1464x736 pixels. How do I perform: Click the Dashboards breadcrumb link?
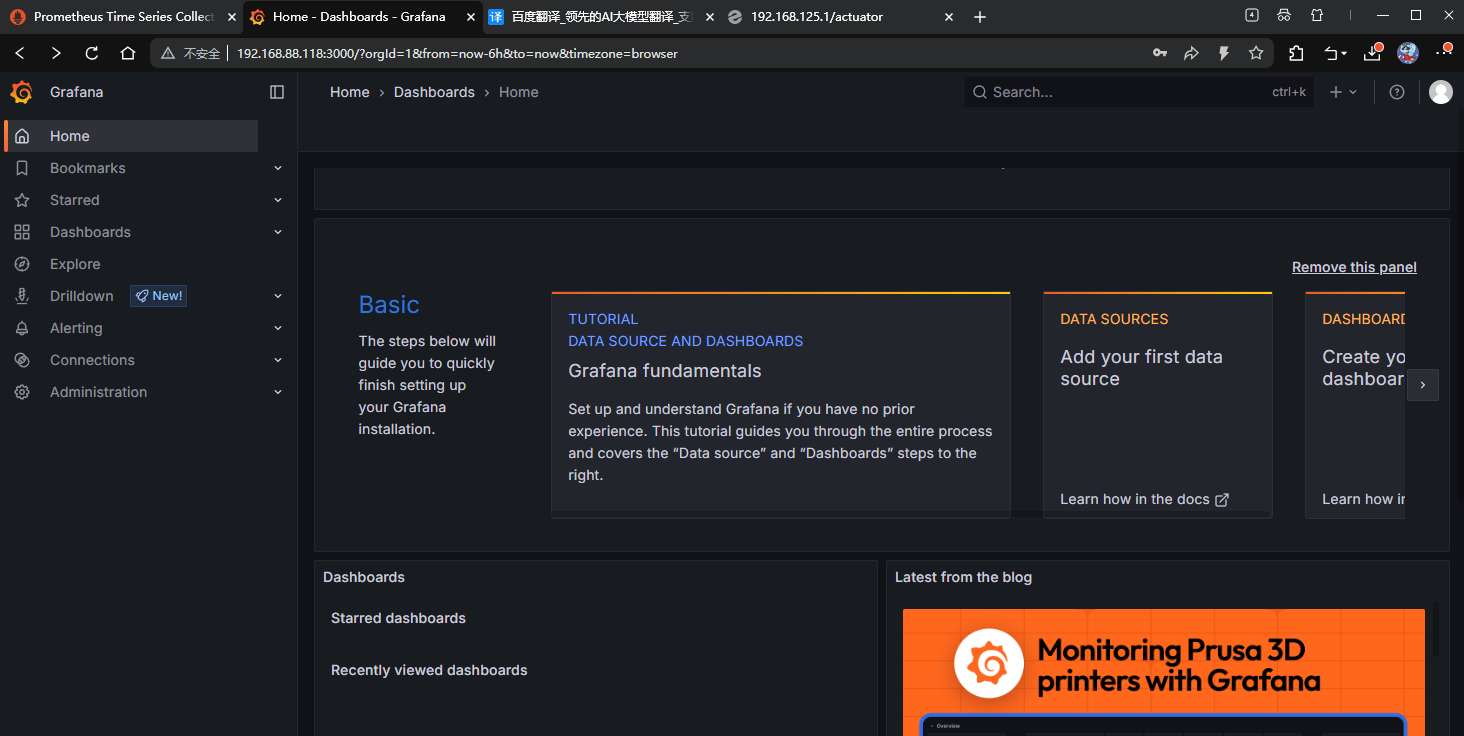tap(434, 92)
